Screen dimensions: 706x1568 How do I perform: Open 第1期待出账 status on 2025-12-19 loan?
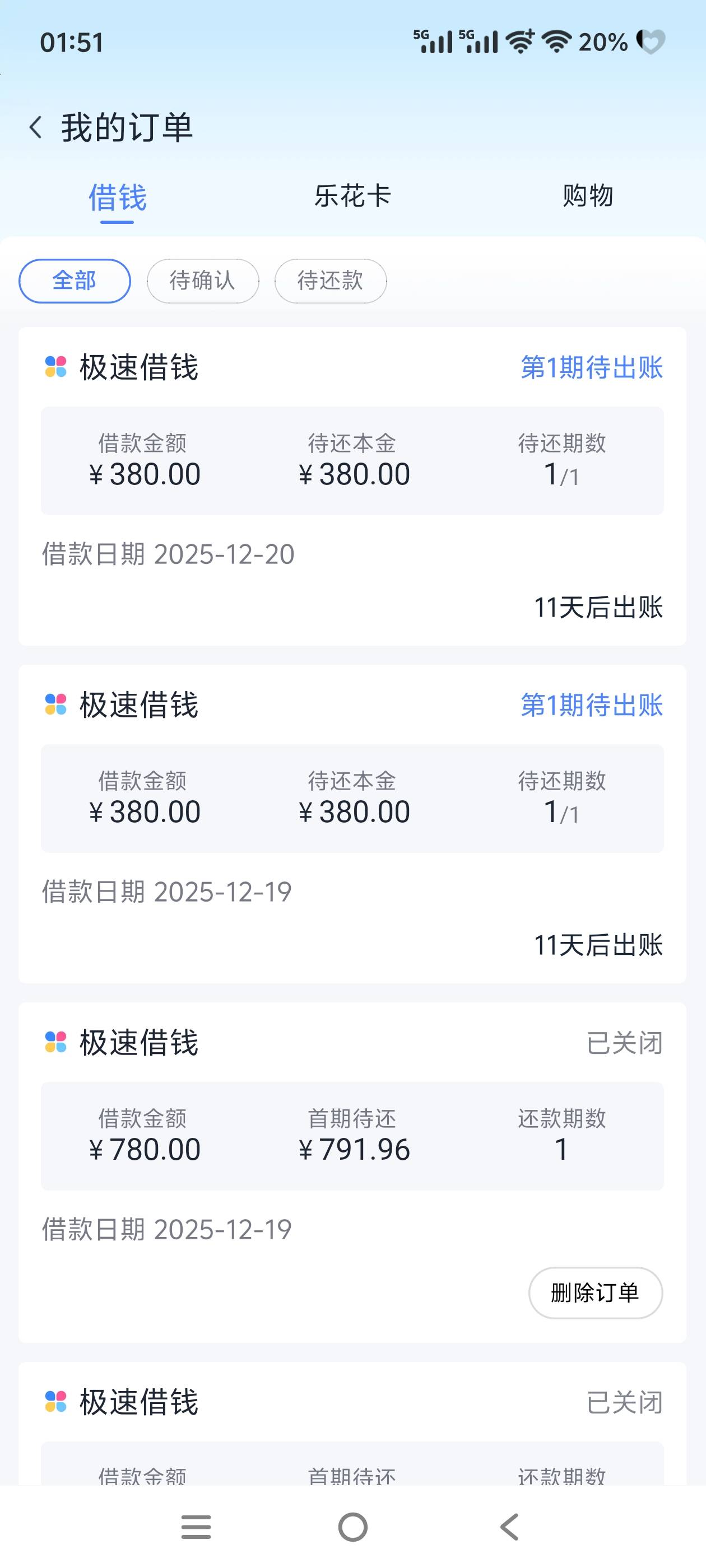click(592, 706)
